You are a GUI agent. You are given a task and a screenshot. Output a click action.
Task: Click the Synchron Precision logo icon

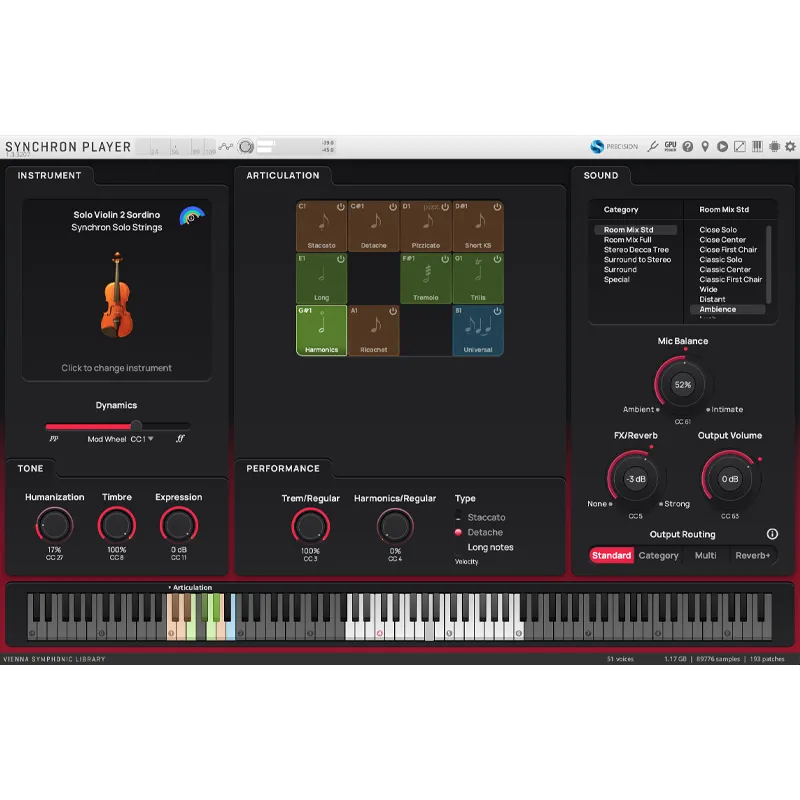[597, 147]
